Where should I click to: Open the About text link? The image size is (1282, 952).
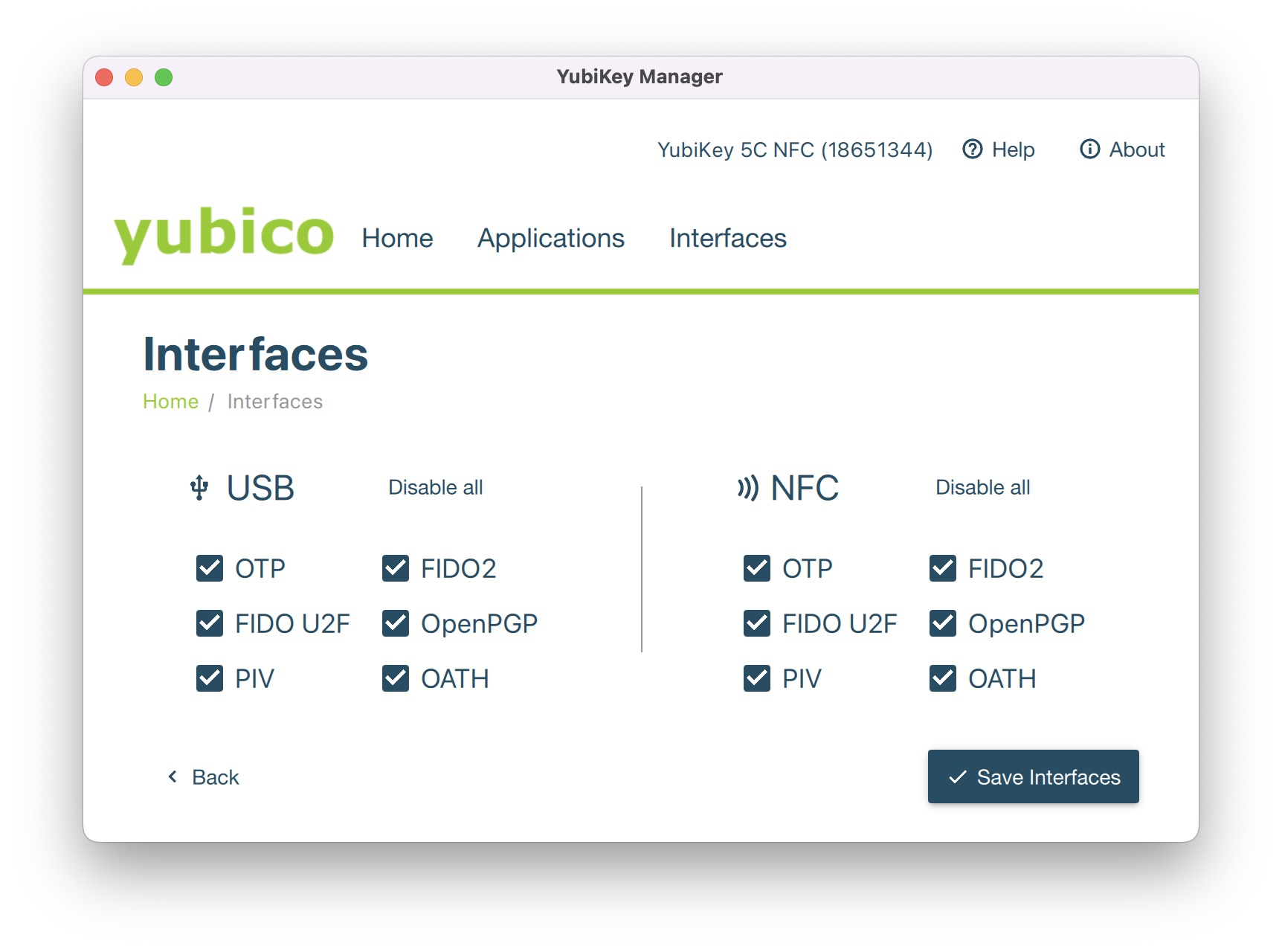click(1137, 149)
